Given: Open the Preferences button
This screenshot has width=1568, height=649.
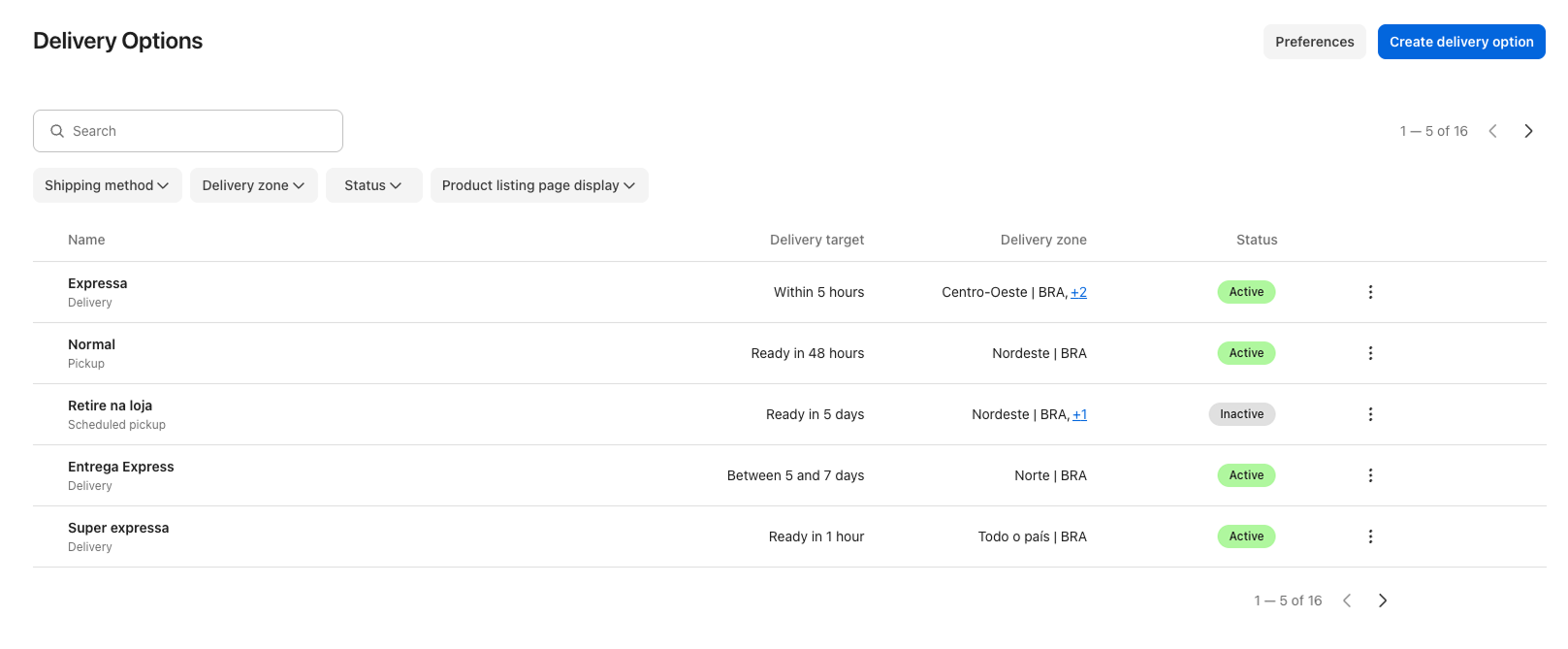Looking at the screenshot, I should point(1314,42).
